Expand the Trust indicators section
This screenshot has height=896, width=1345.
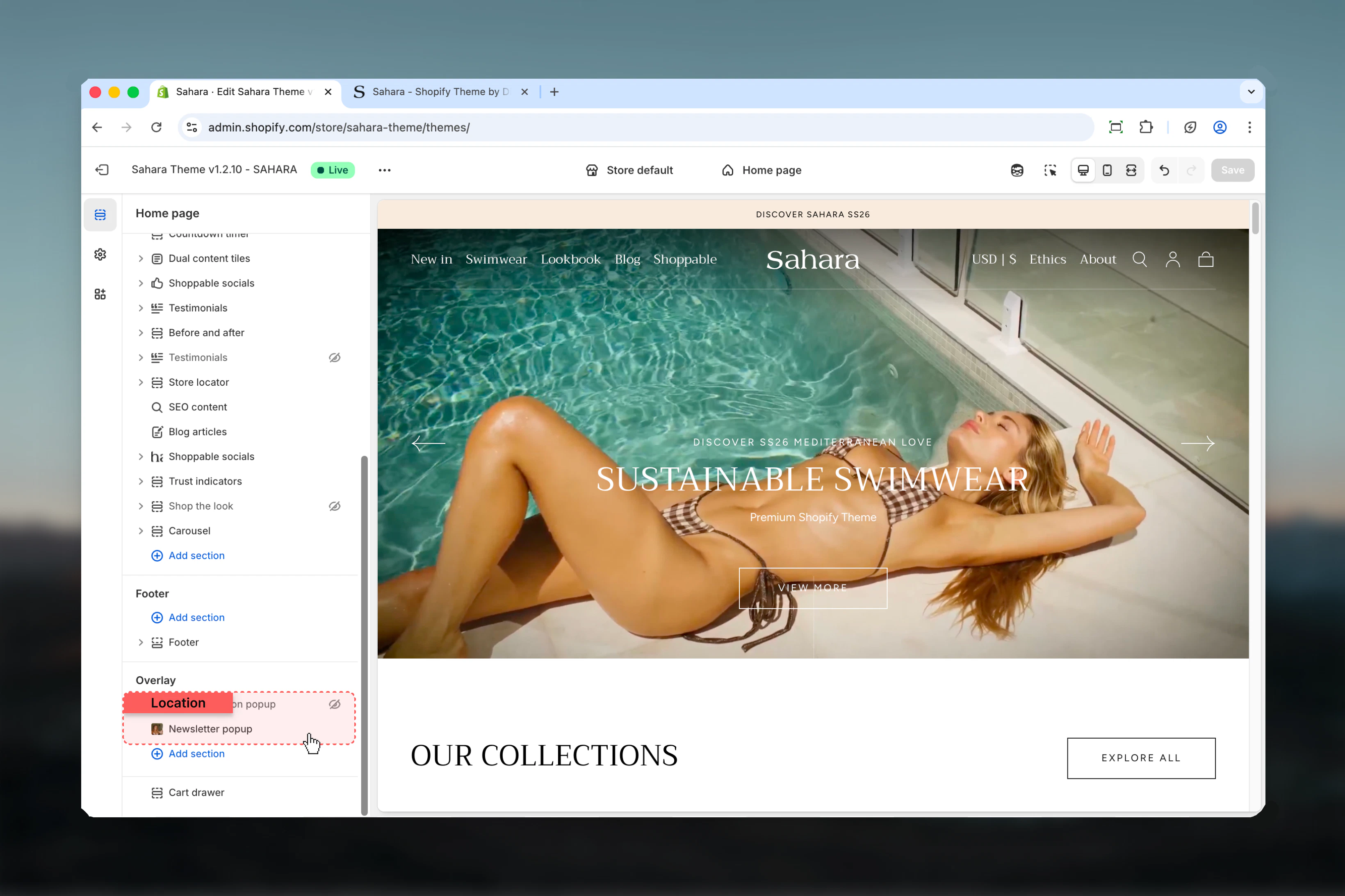click(x=141, y=482)
